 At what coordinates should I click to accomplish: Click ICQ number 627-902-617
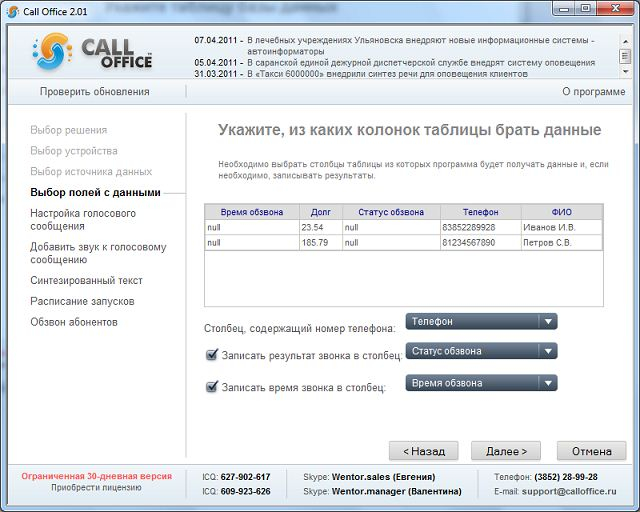(x=245, y=477)
